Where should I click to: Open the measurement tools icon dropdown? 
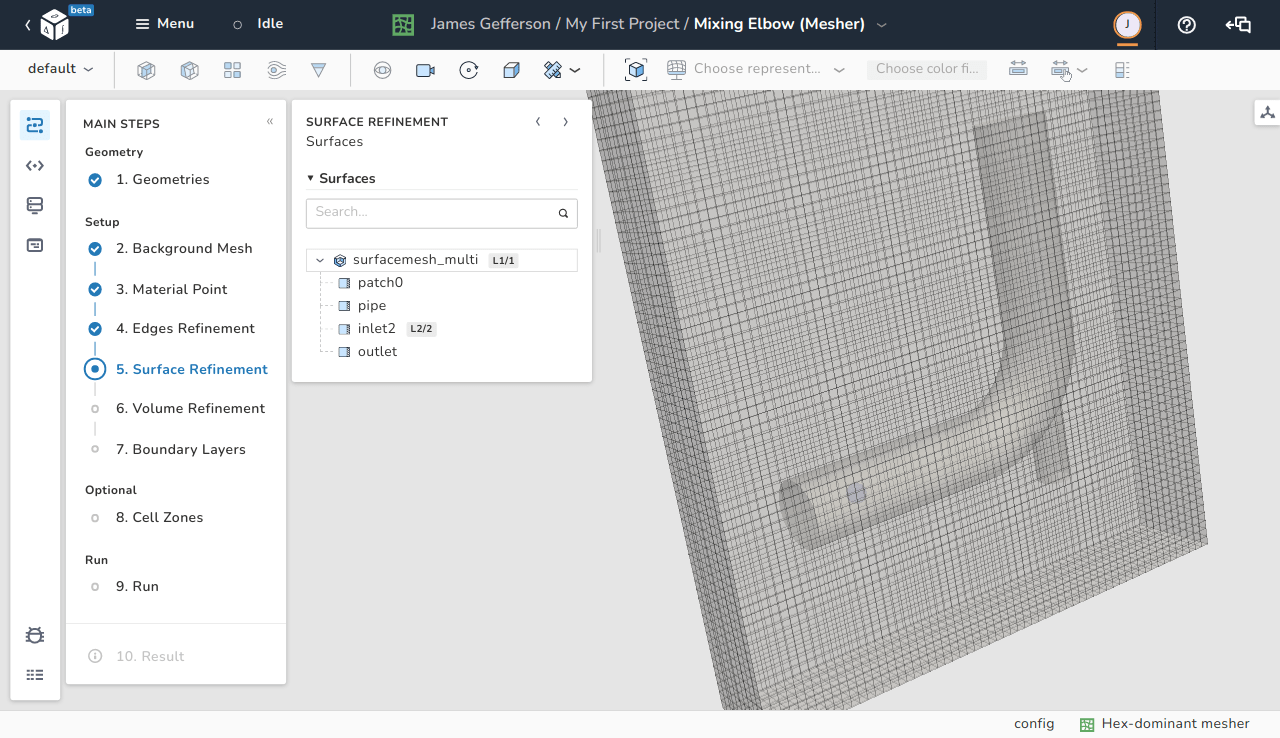(x=562, y=70)
